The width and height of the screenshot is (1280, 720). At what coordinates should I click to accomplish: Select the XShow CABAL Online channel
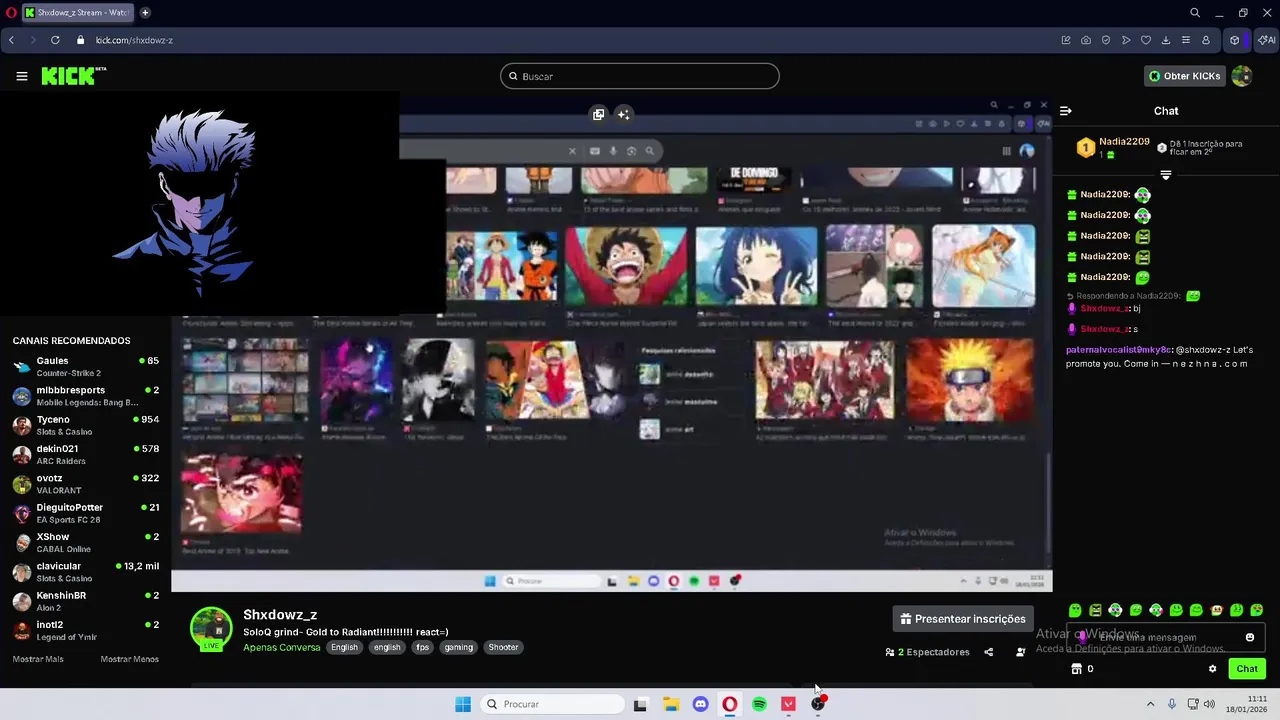86,542
